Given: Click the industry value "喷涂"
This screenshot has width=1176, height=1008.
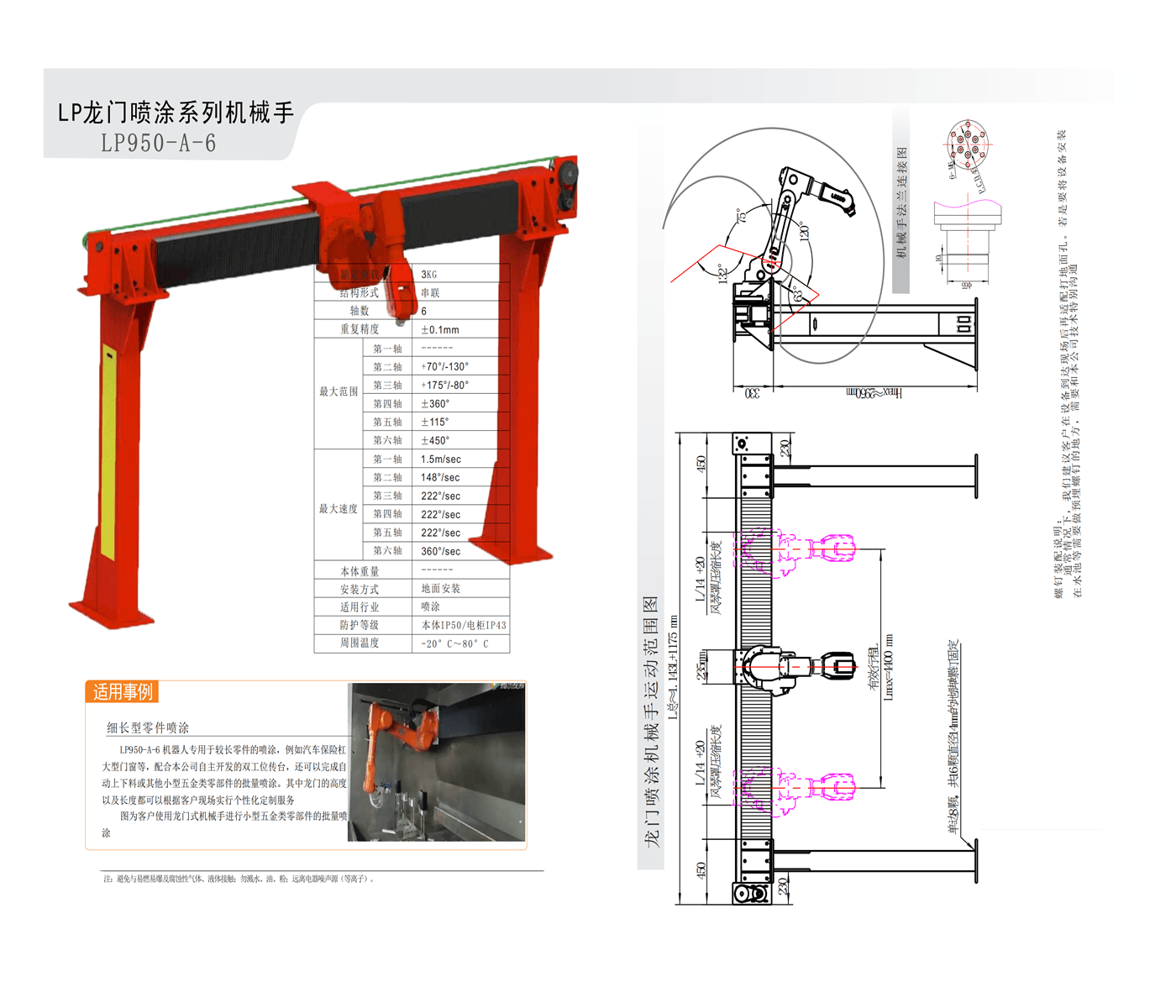Looking at the screenshot, I should point(430,606).
